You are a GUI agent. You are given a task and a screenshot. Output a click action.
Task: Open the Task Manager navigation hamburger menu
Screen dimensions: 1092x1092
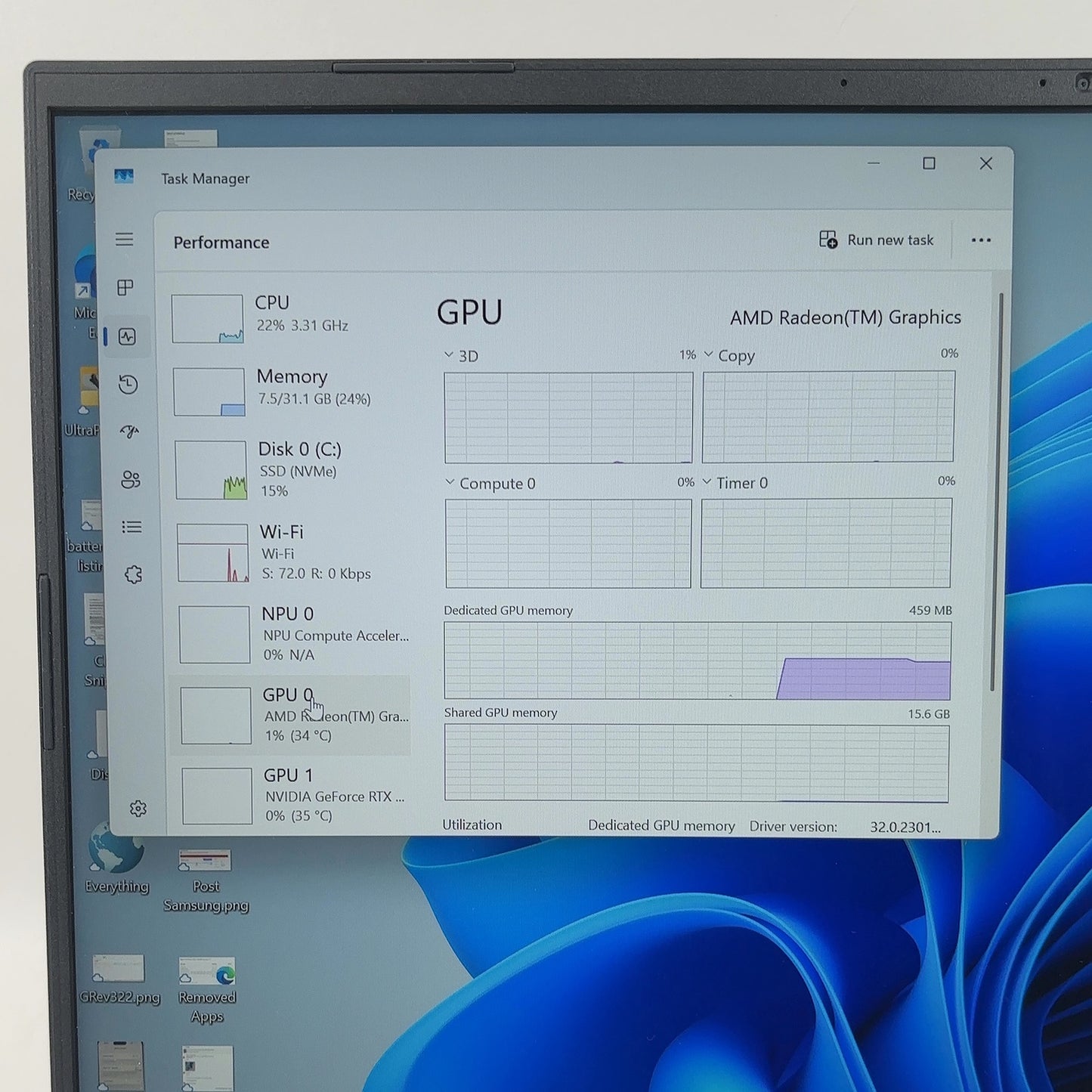124,240
